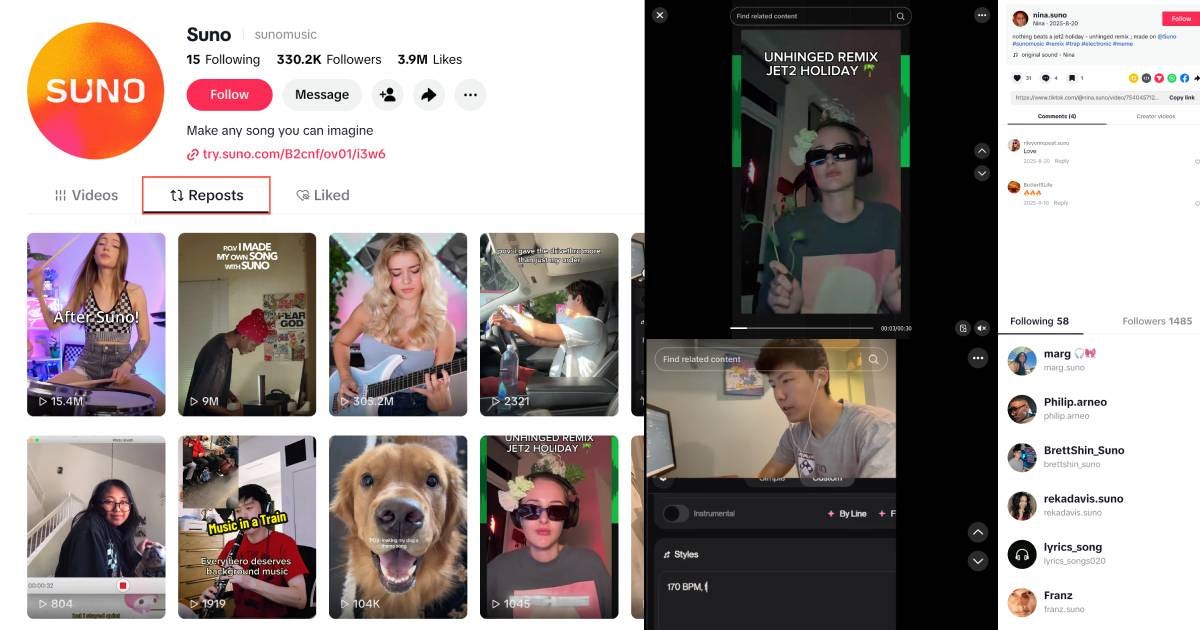Click the Facebook share icon
The image size is (1200, 630).
[x=1184, y=77]
